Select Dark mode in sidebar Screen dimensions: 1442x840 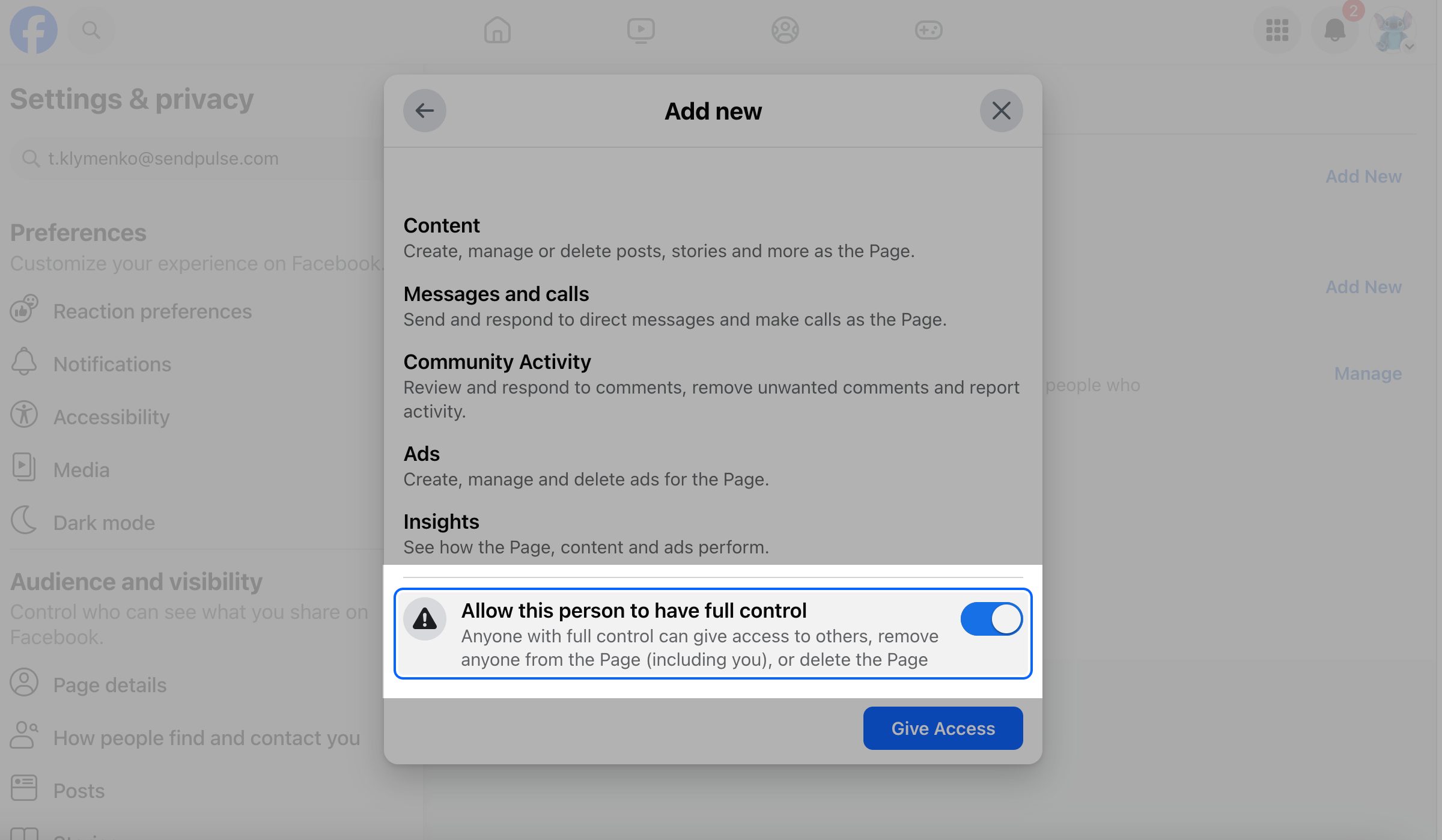coord(104,523)
